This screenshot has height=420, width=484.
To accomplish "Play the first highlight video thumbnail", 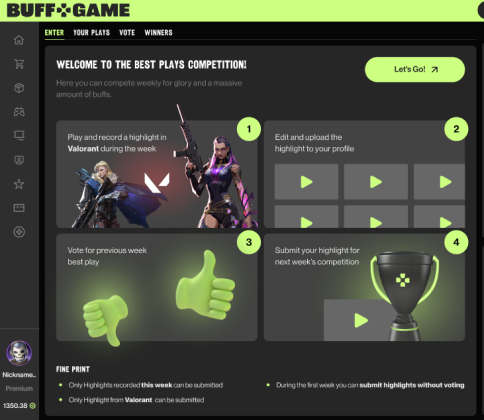I will pyautogui.click(x=306, y=182).
